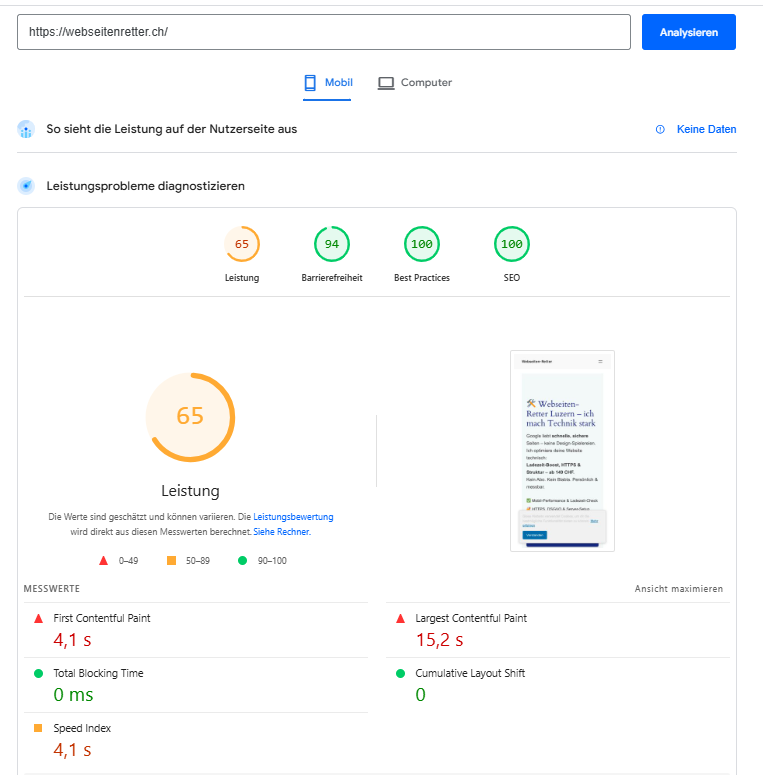The width and height of the screenshot is (763, 775).
Task: Click the info icon beside Keine Daten
Action: (660, 129)
